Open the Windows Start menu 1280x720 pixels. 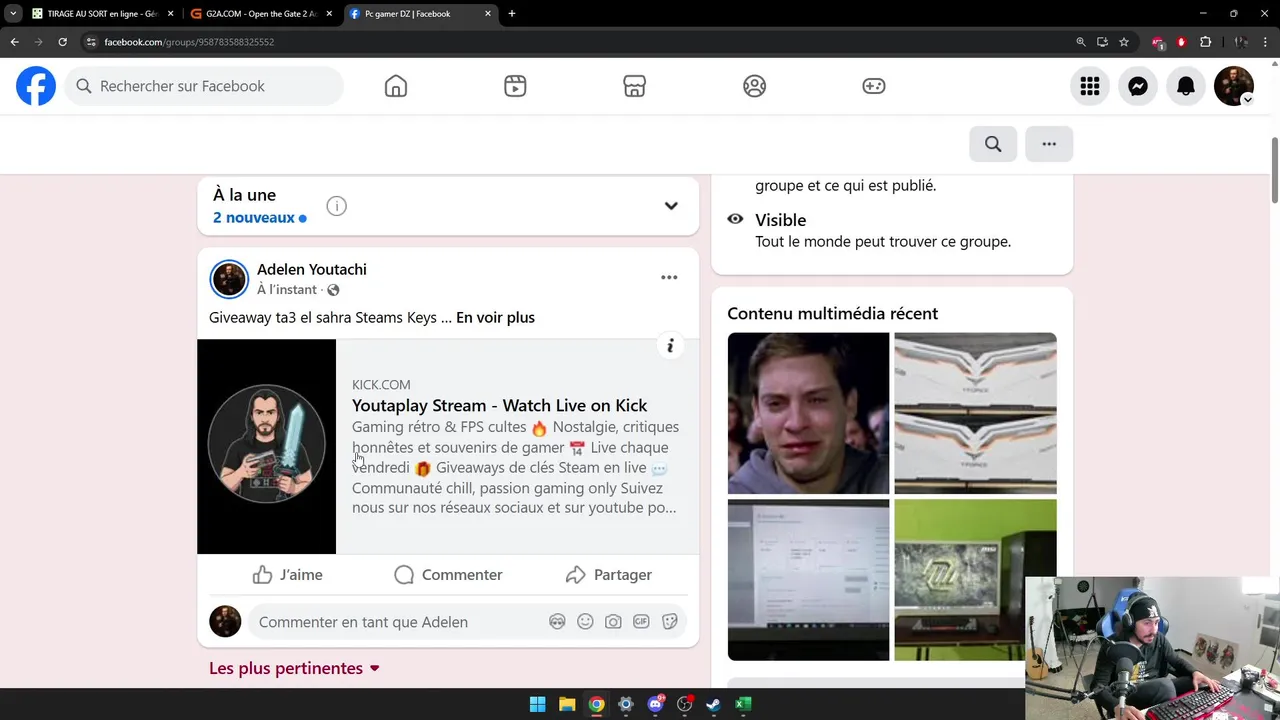click(537, 704)
